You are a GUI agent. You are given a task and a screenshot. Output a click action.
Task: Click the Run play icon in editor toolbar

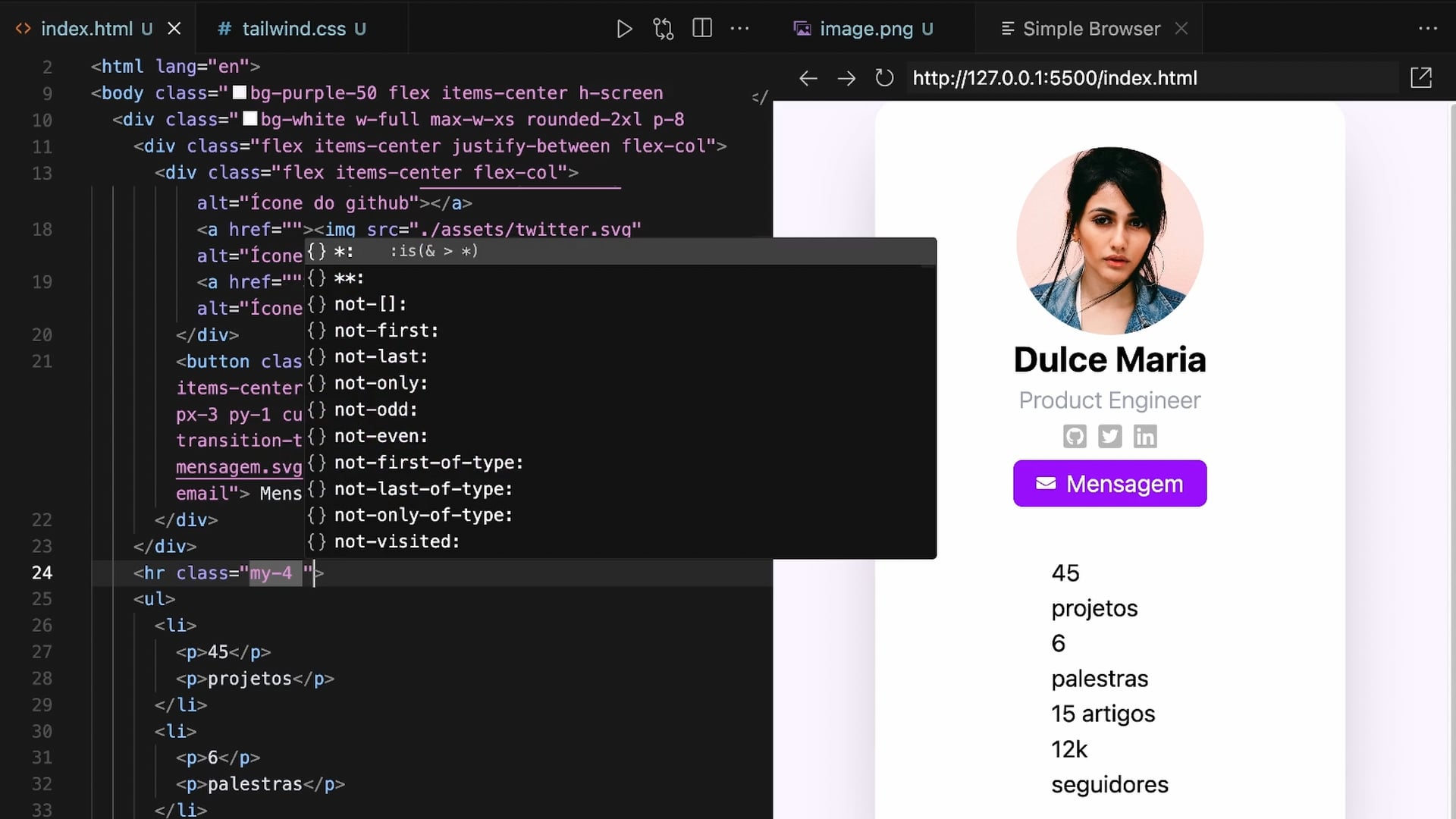click(x=624, y=29)
